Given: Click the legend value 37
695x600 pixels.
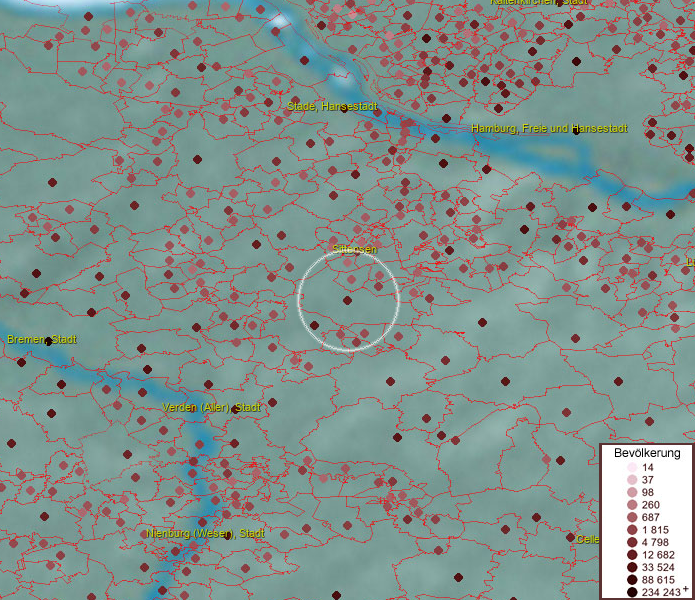Looking at the screenshot, I should pos(648,480).
